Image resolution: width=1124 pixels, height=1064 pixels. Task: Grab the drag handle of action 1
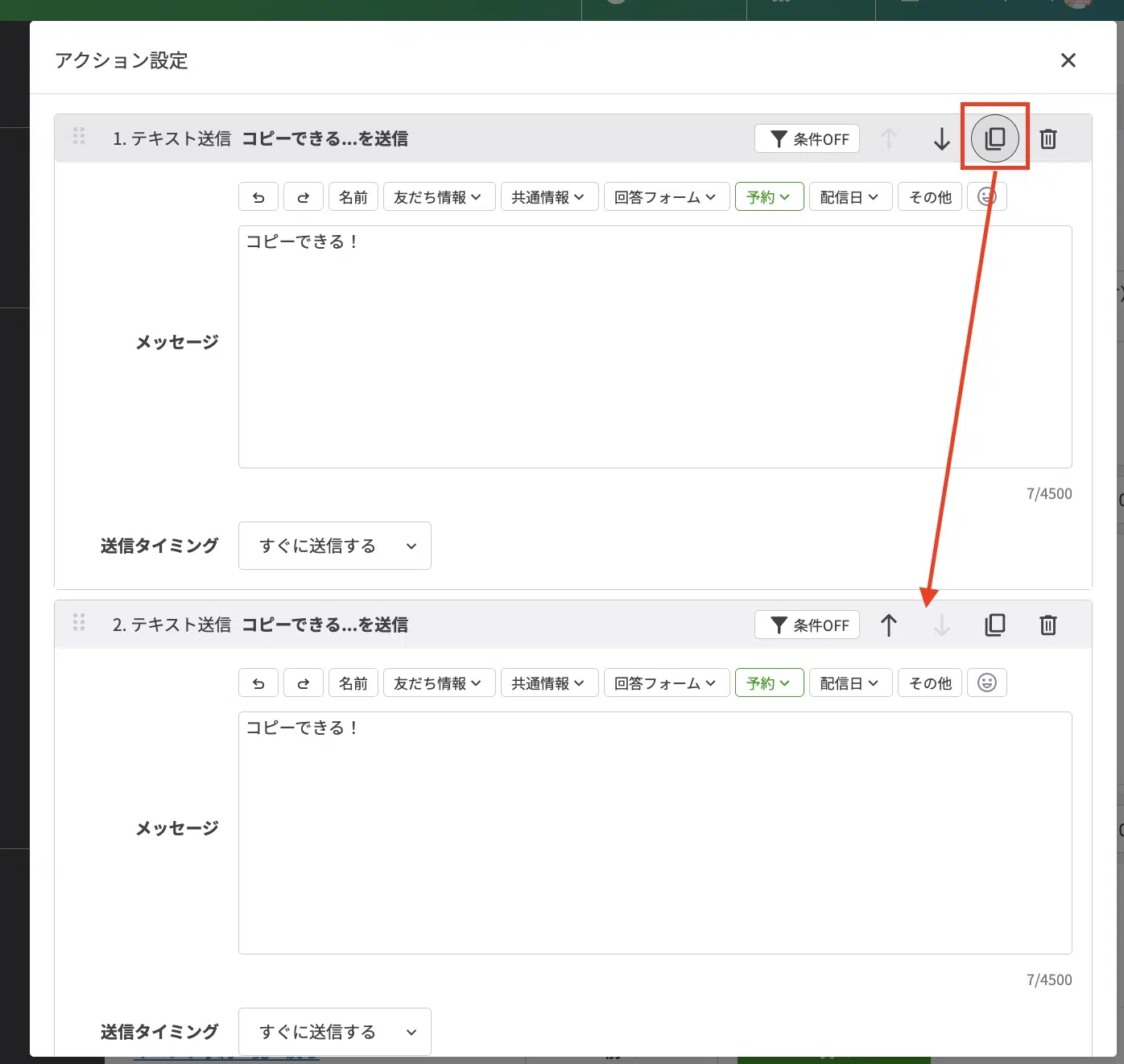pos(79,136)
